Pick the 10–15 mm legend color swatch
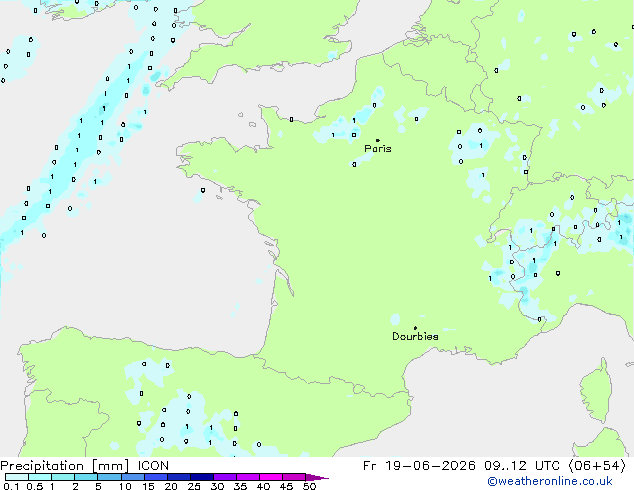 tap(132, 477)
